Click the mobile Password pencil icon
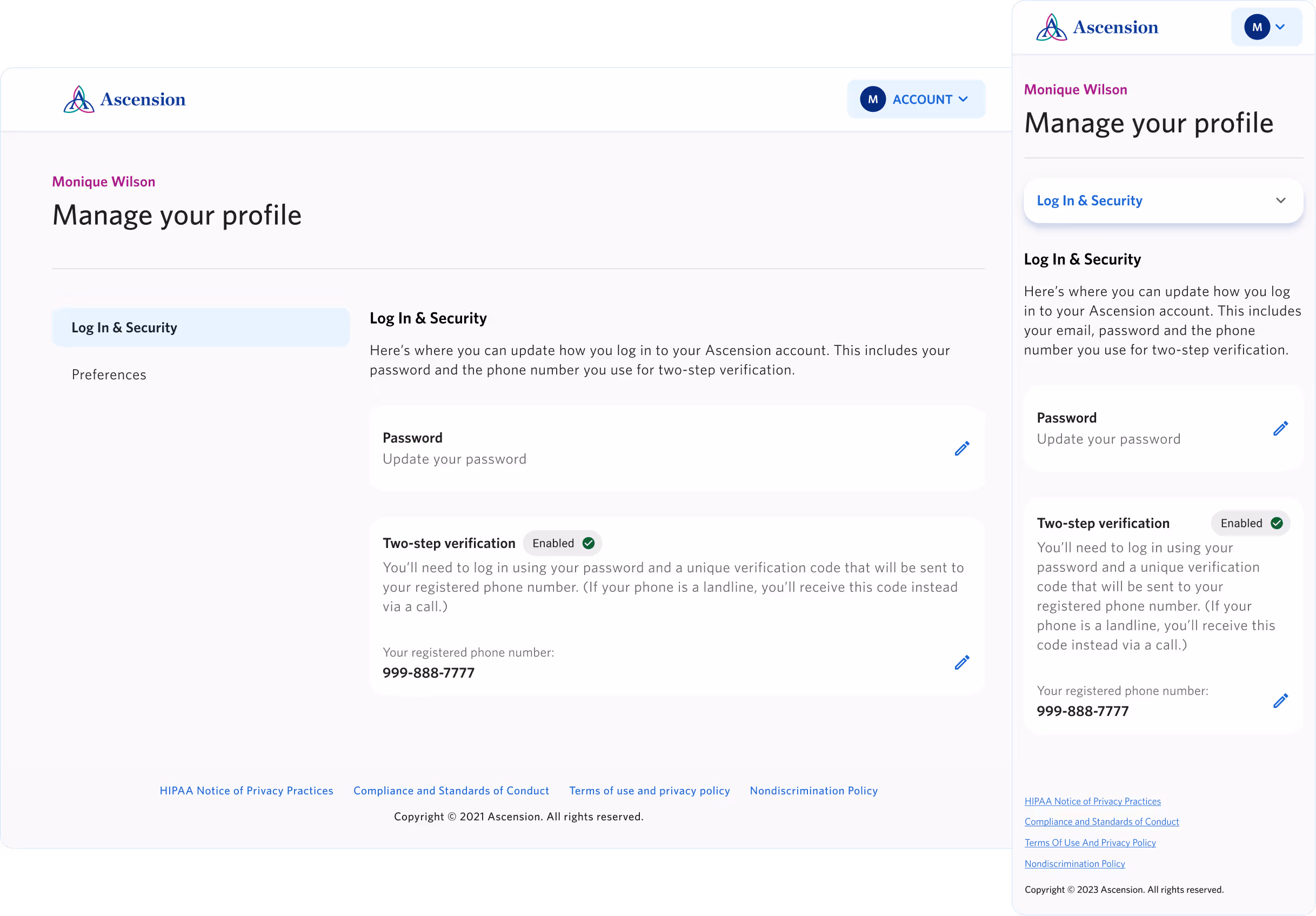Image resolution: width=1316 pixels, height=916 pixels. coord(1280,428)
